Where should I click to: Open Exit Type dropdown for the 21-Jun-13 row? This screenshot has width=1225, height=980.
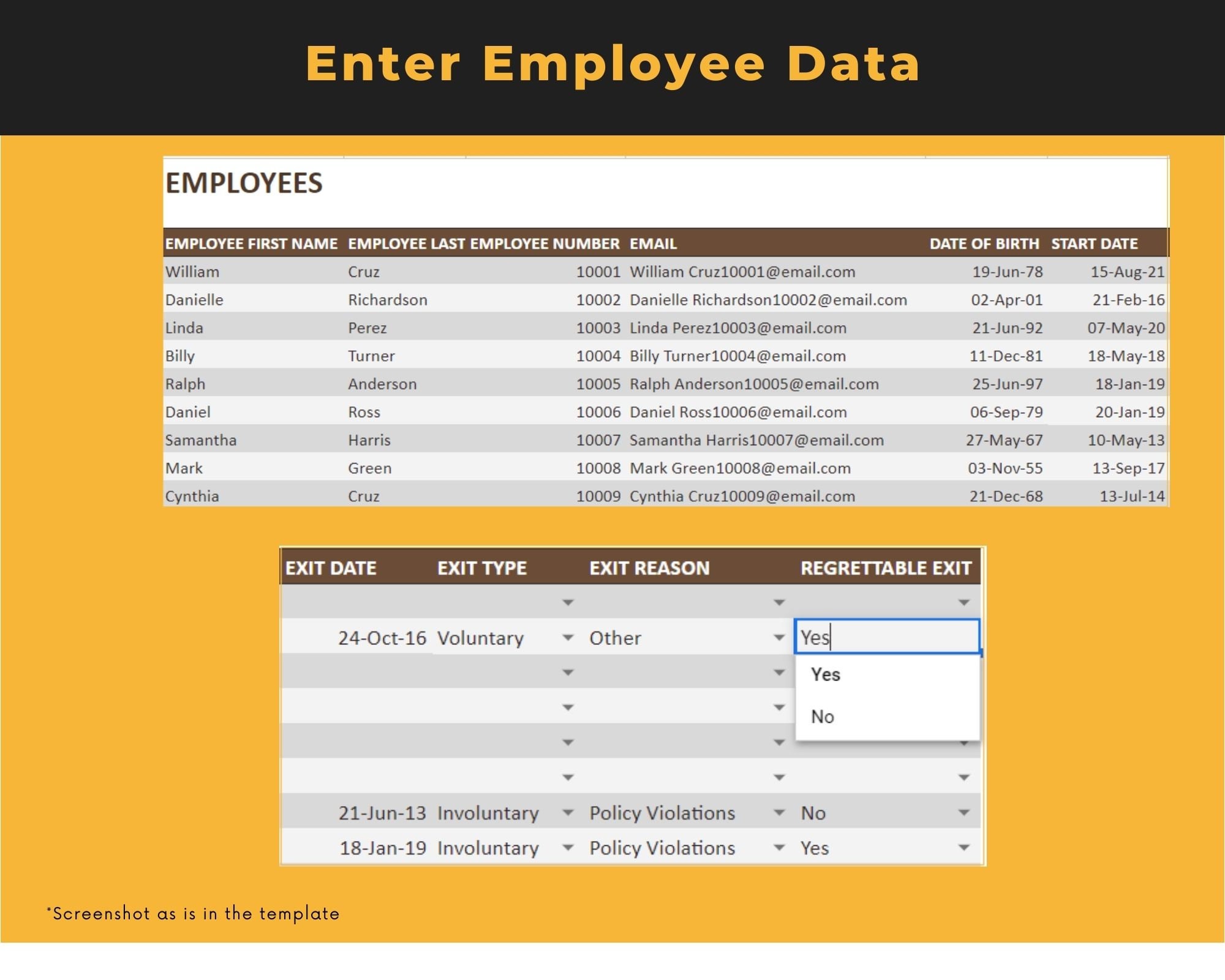[x=568, y=813]
